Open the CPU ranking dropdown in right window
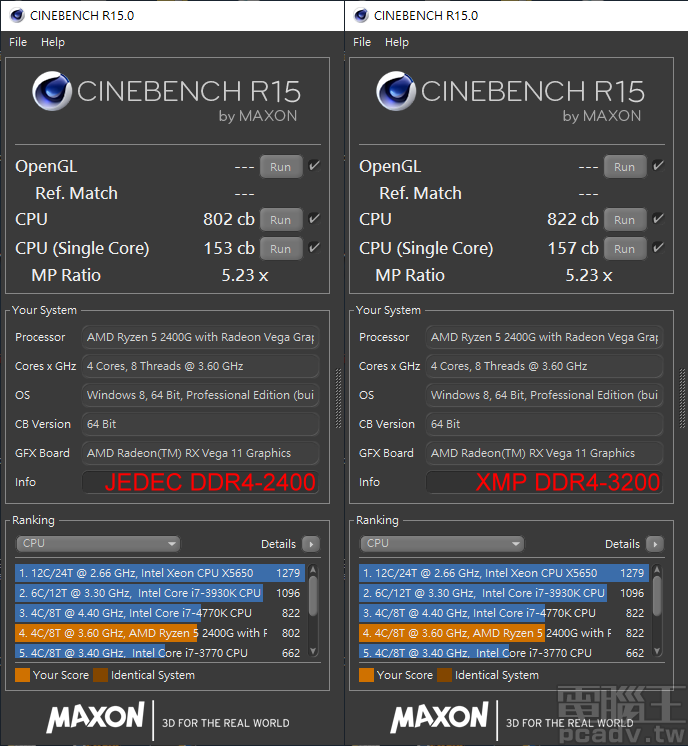This screenshot has height=746, width=688. point(442,544)
